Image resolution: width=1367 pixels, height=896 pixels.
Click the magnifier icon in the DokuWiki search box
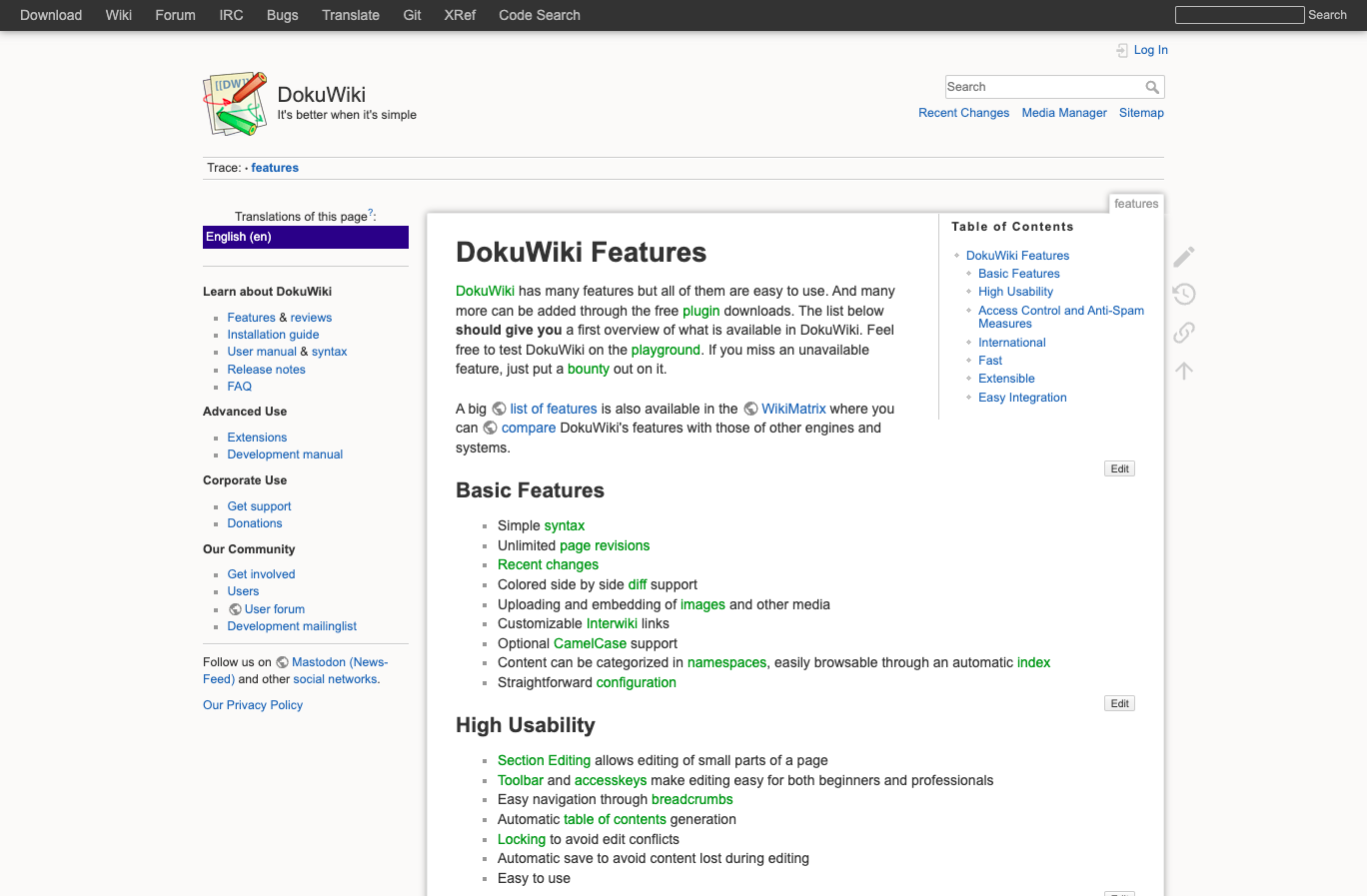coord(1152,87)
